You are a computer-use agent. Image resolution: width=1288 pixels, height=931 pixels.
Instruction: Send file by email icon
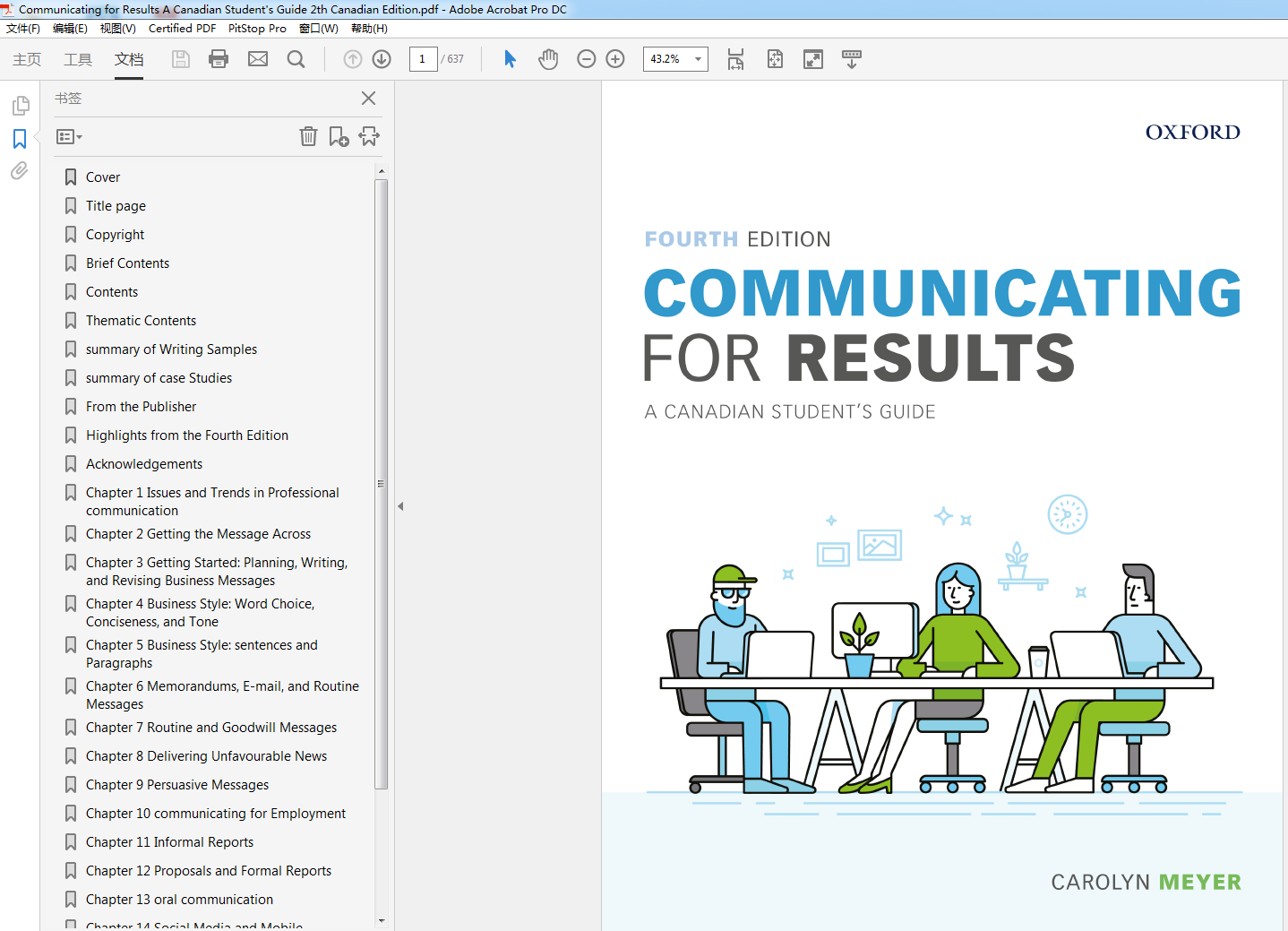tap(258, 59)
